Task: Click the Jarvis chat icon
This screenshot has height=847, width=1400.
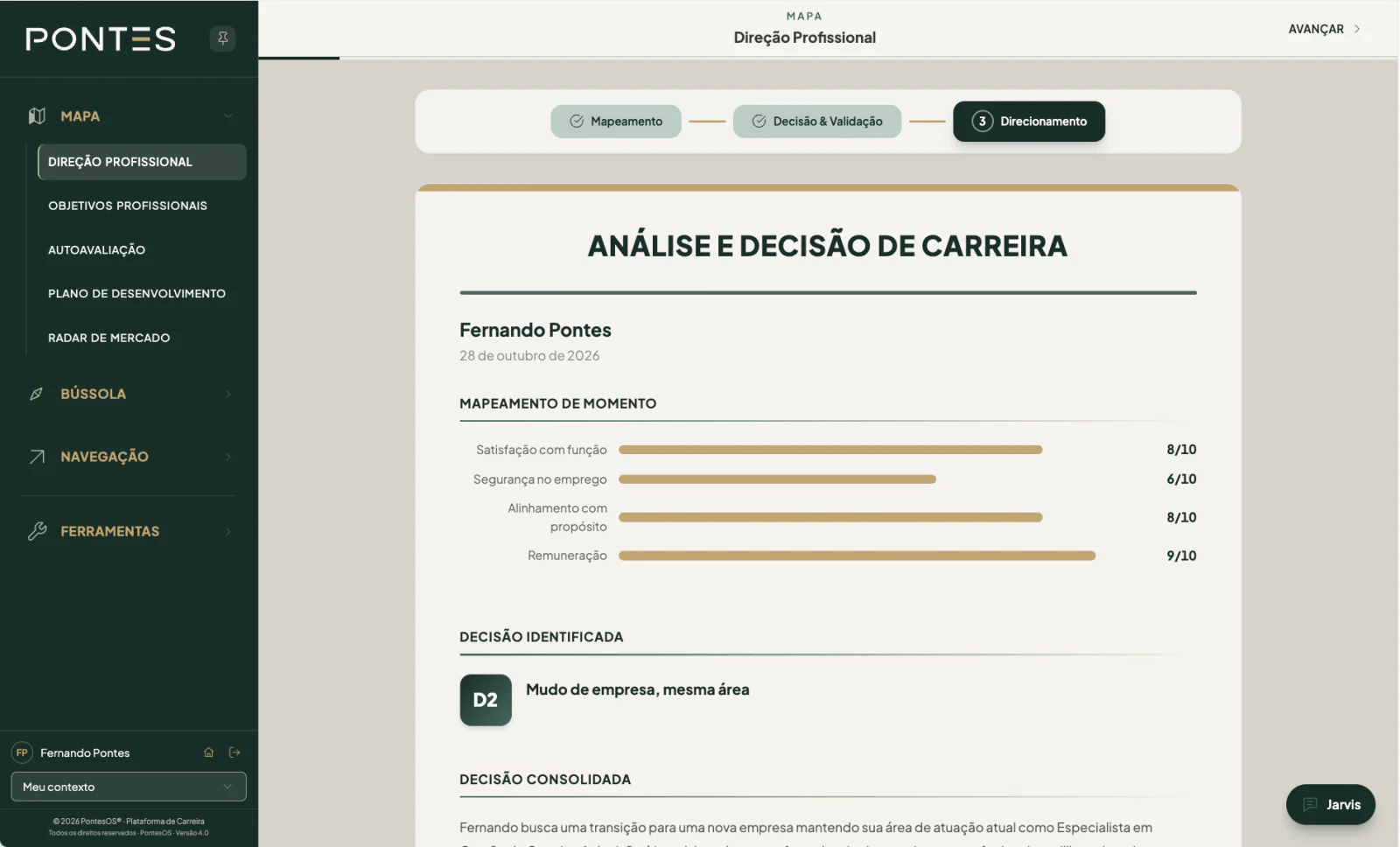Action: click(1310, 805)
